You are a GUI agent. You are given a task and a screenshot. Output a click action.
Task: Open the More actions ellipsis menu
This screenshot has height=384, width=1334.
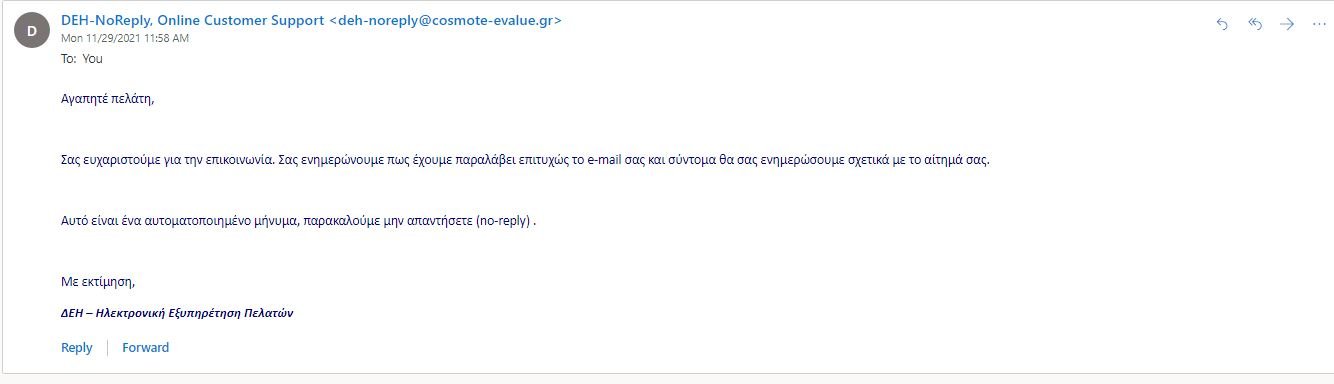(x=1318, y=24)
